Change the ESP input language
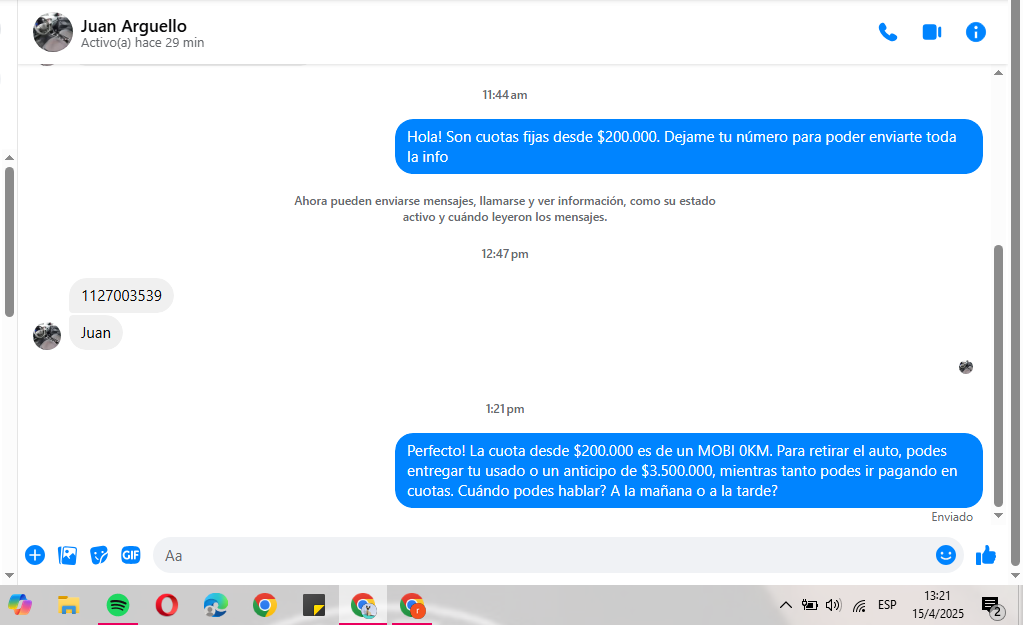The height and width of the screenshot is (625, 1023). coord(887,605)
